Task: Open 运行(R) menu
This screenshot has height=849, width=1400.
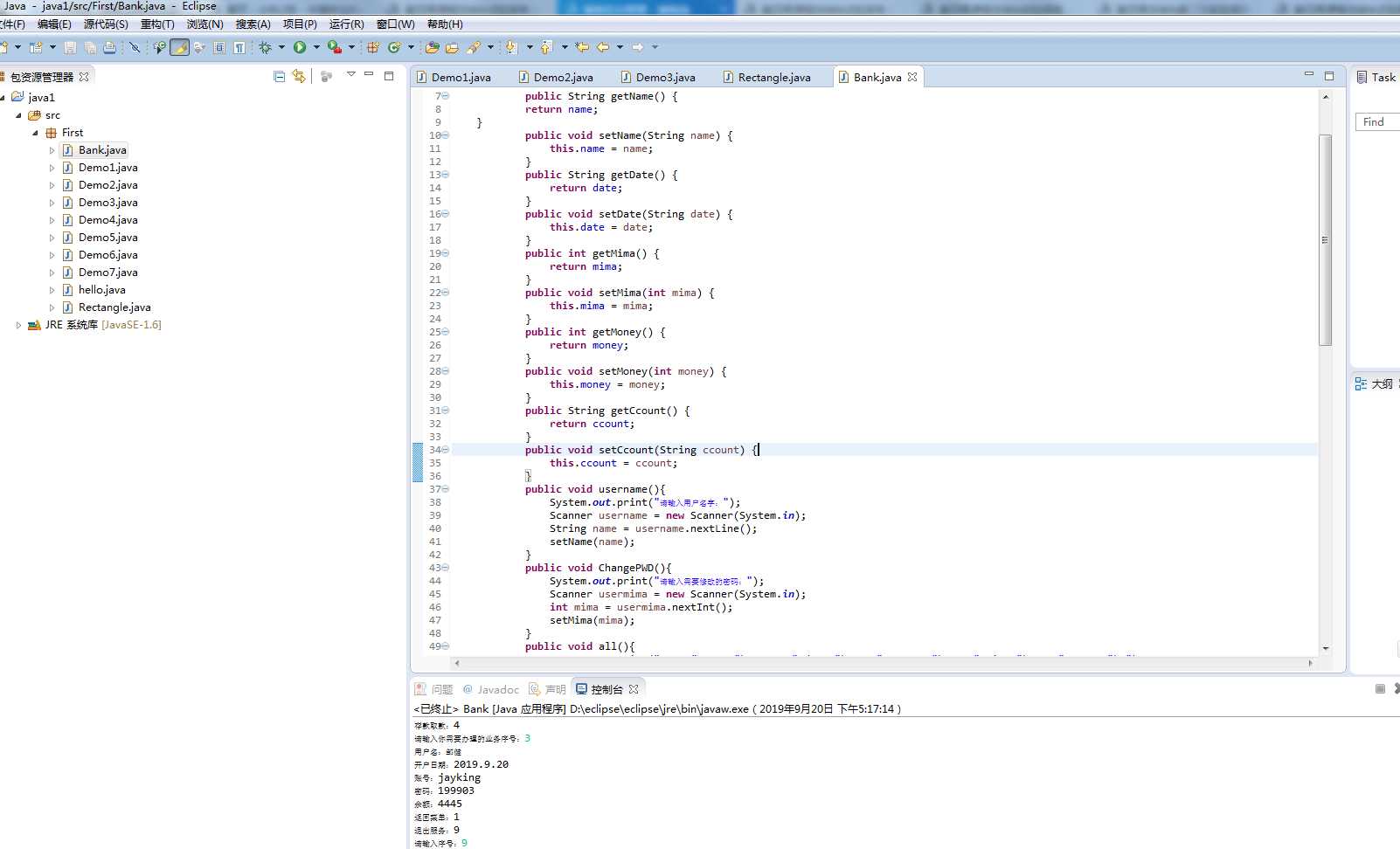Action: pos(347,24)
